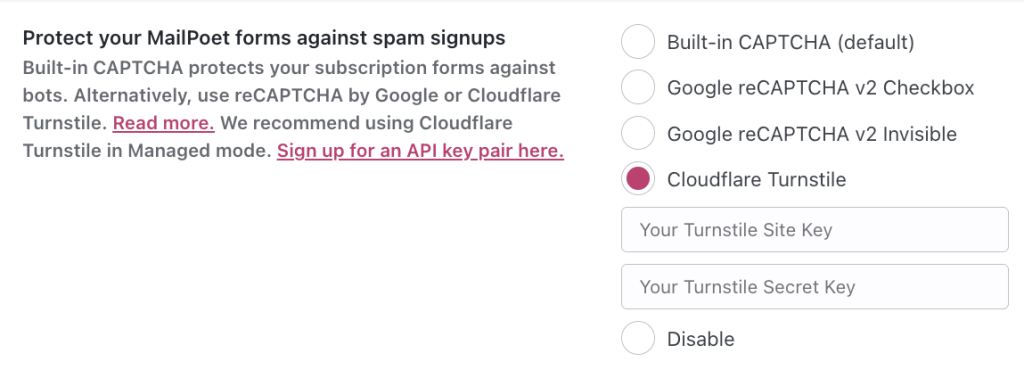Screen dimensions: 1024x378
Task: Click the "Google reCAPTCHA v2 Checkbox" label text
Action: (820, 87)
